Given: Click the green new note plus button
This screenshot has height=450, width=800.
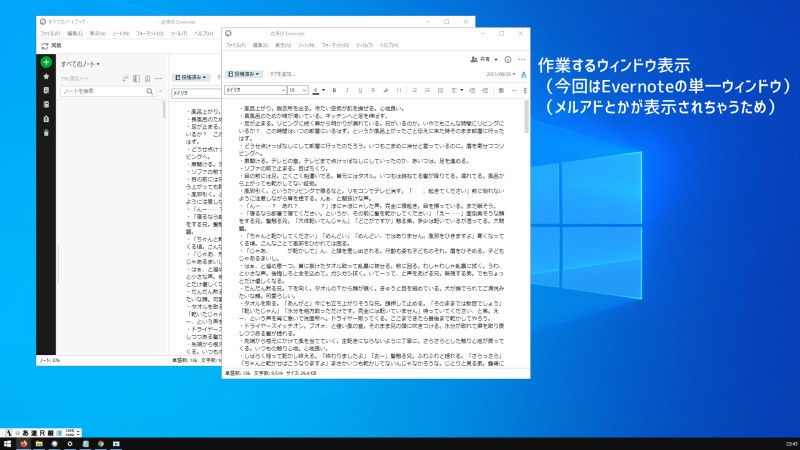Looking at the screenshot, I should (x=46, y=62).
